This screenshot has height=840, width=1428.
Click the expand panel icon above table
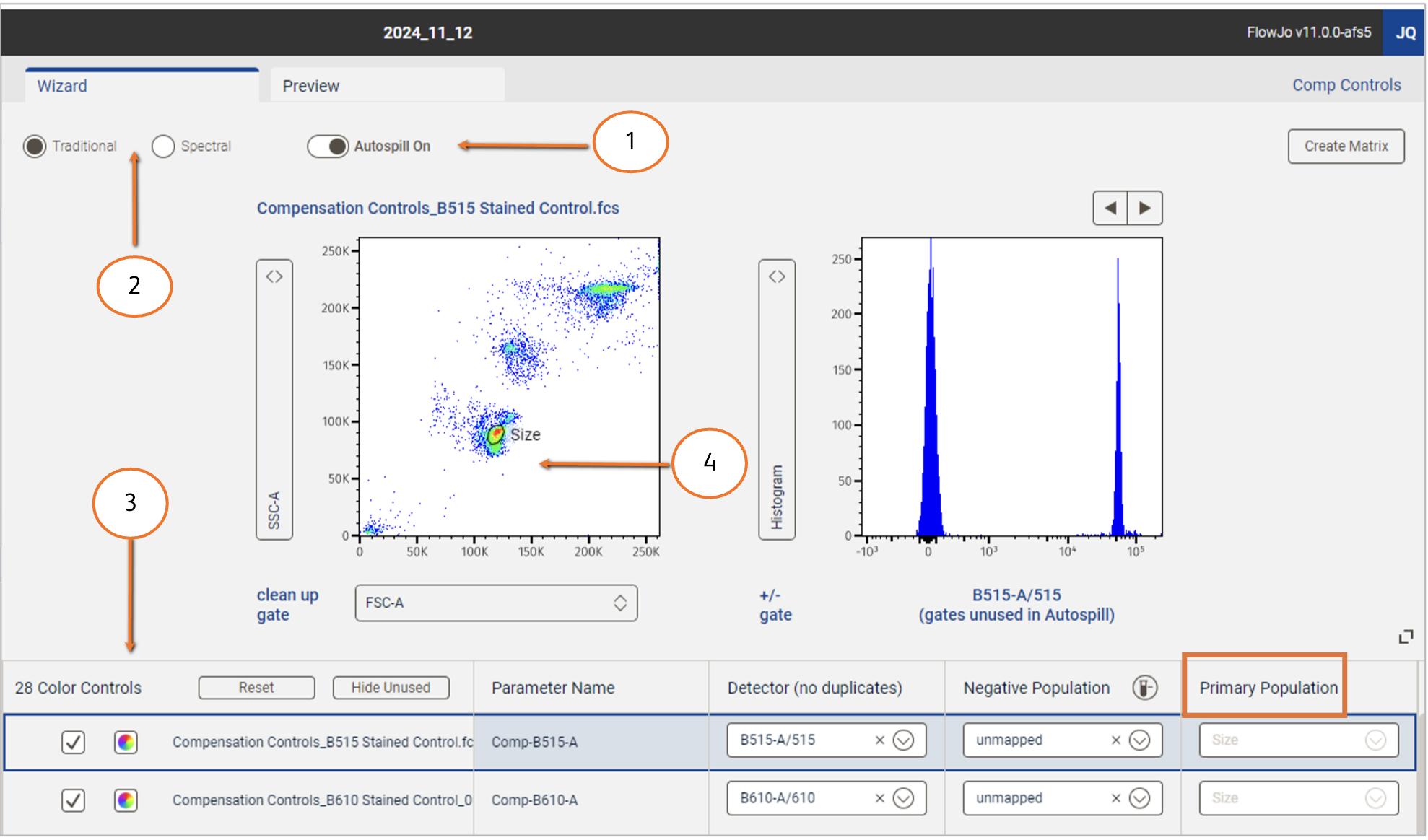pos(1406,636)
